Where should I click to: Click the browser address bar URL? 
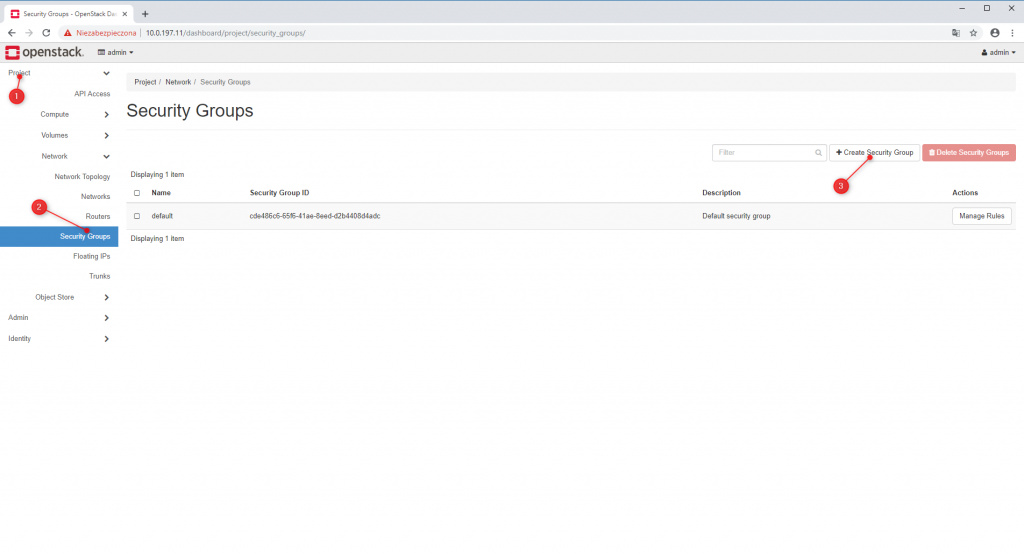225,33
